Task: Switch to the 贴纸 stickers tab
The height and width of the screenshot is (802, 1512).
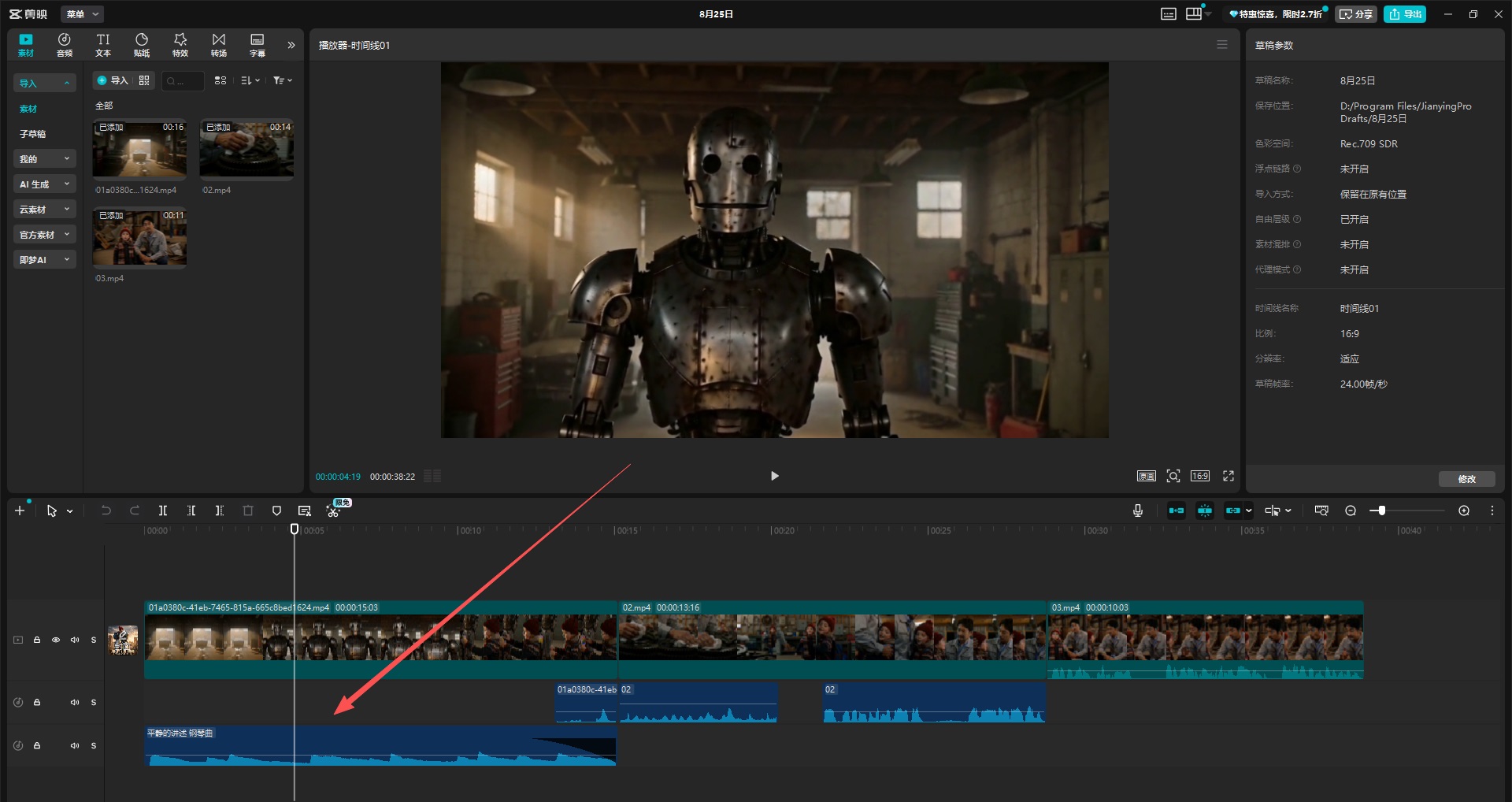Action: click(x=142, y=45)
